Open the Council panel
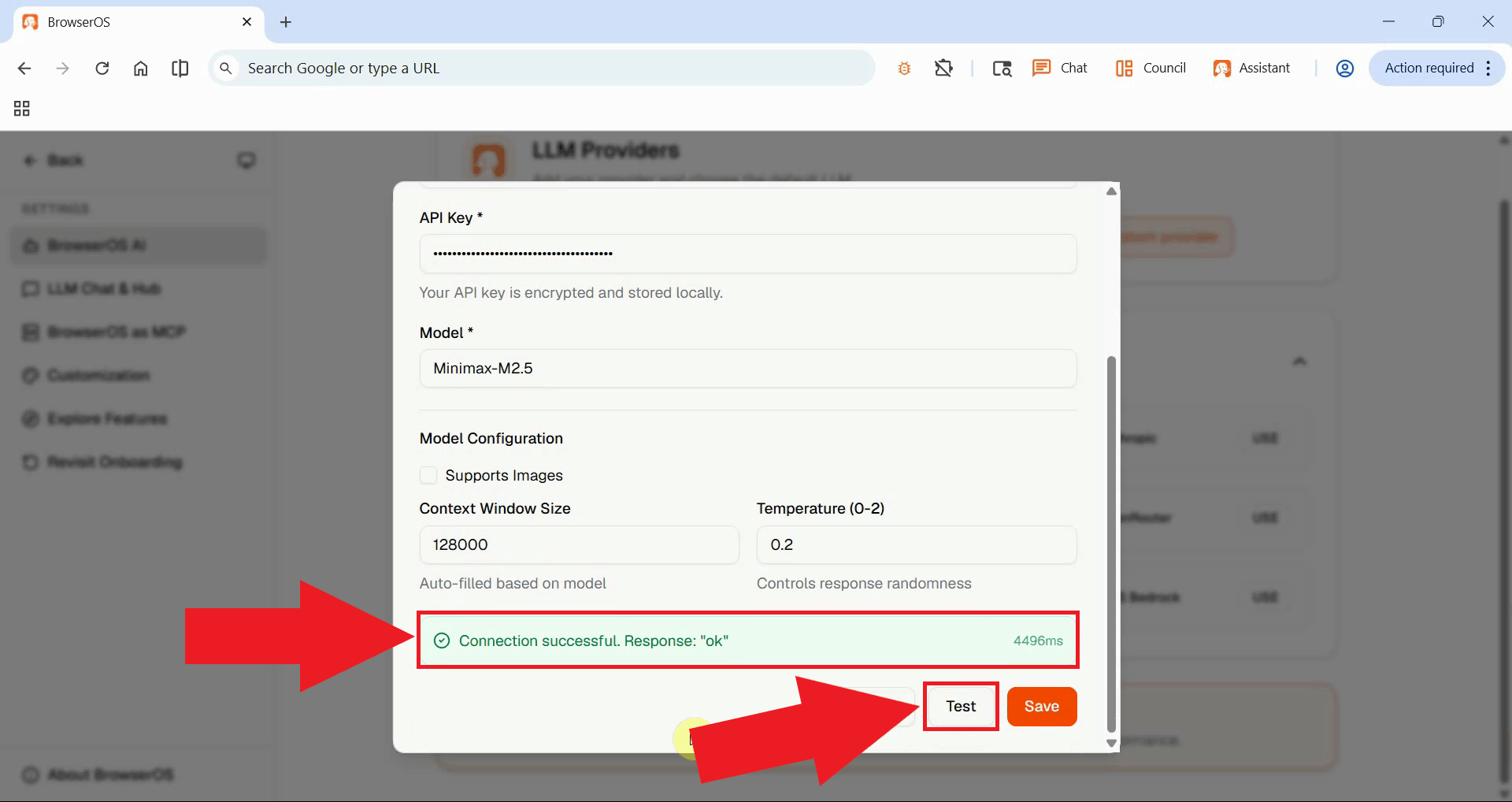Screen dimensions: 1512x802 tap(1151, 69)
